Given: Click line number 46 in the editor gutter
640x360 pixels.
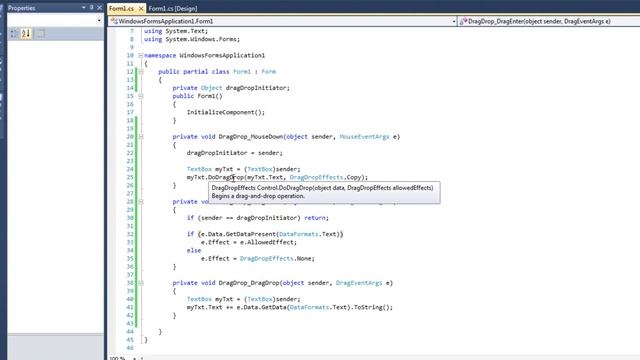Looking at the screenshot, I should tap(130, 348).
